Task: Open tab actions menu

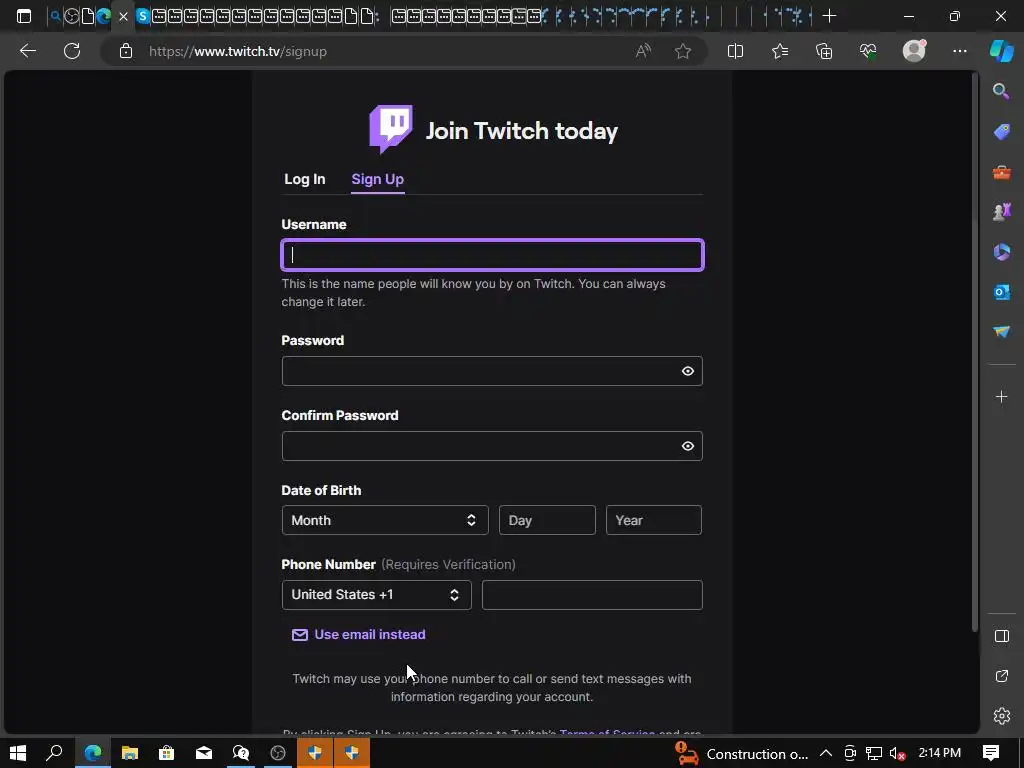Action: click(x=24, y=16)
